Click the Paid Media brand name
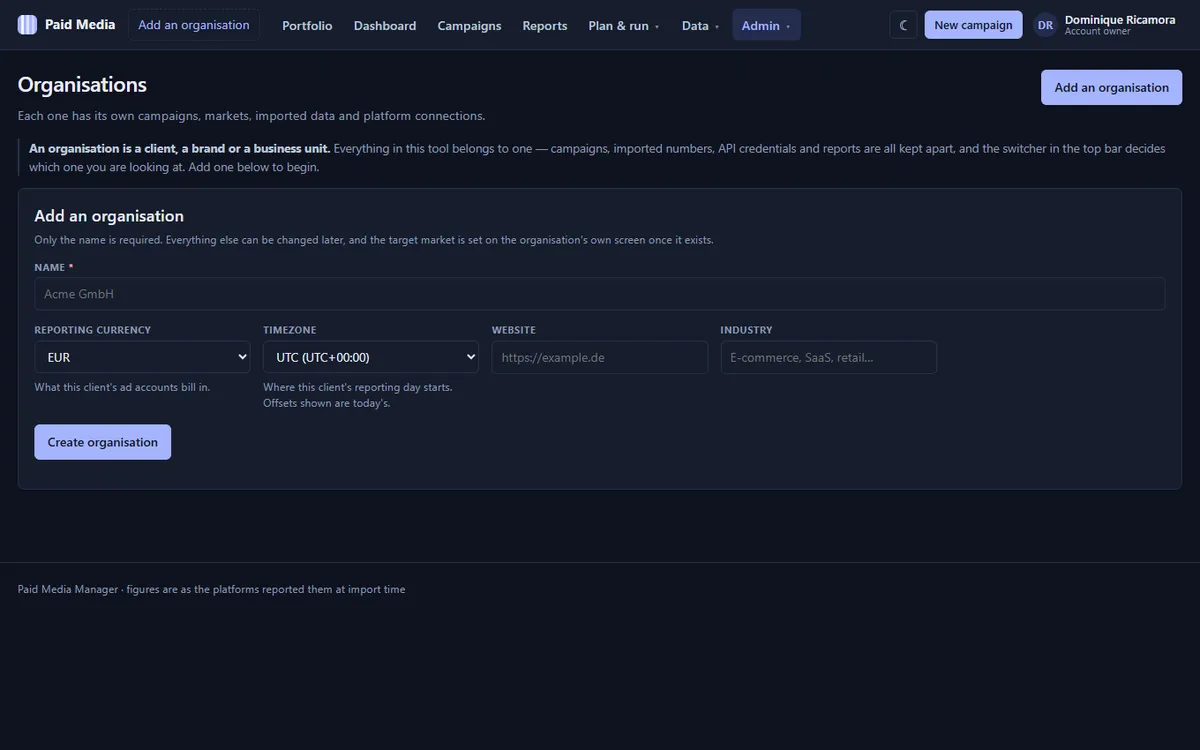1200x750 pixels. tap(80, 25)
